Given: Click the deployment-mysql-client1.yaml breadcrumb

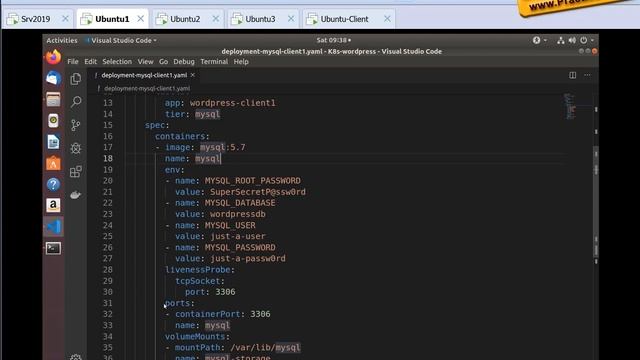Looking at the screenshot, I should click(147, 88).
